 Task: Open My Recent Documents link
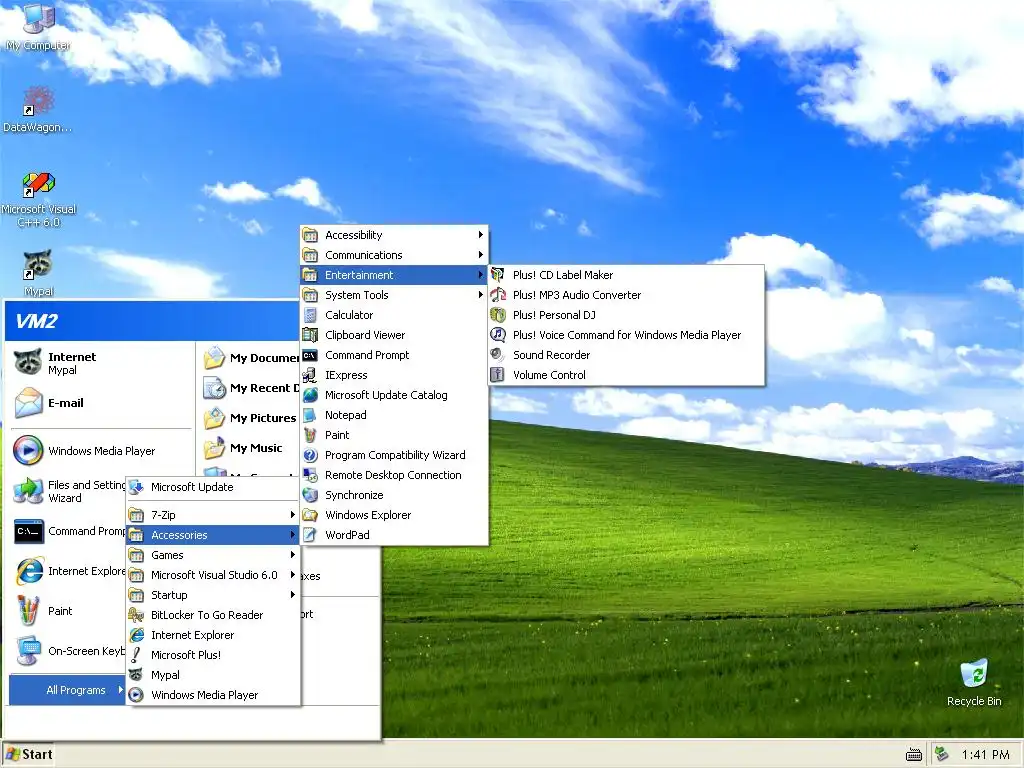tap(250, 388)
